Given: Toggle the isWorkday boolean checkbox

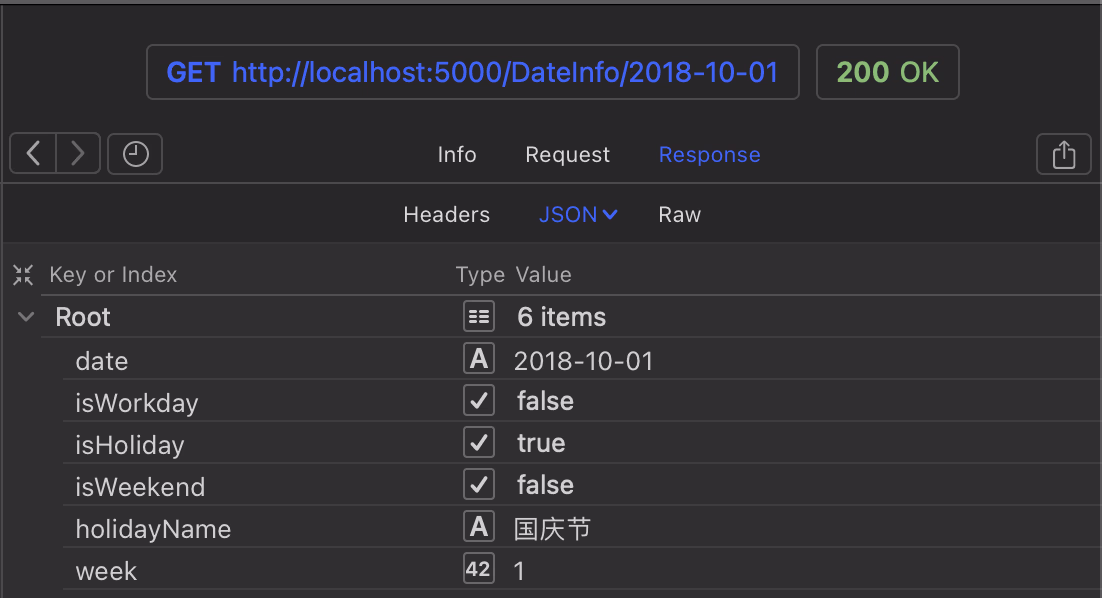Looking at the screenshot, I should pyautogui.click(x=479, y=401).
